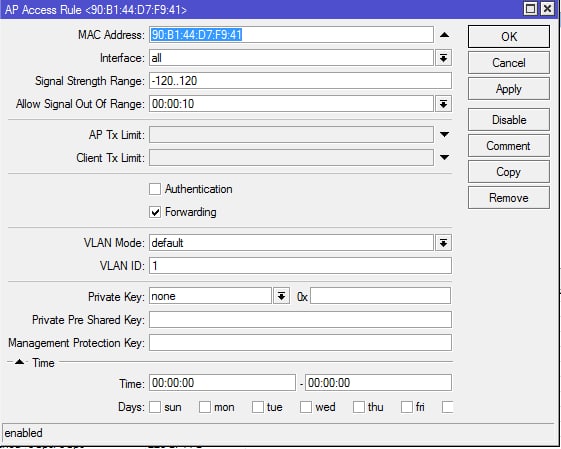Click the Signal Strength Range field
561x449 pixels.
click(x=300, y=81)
